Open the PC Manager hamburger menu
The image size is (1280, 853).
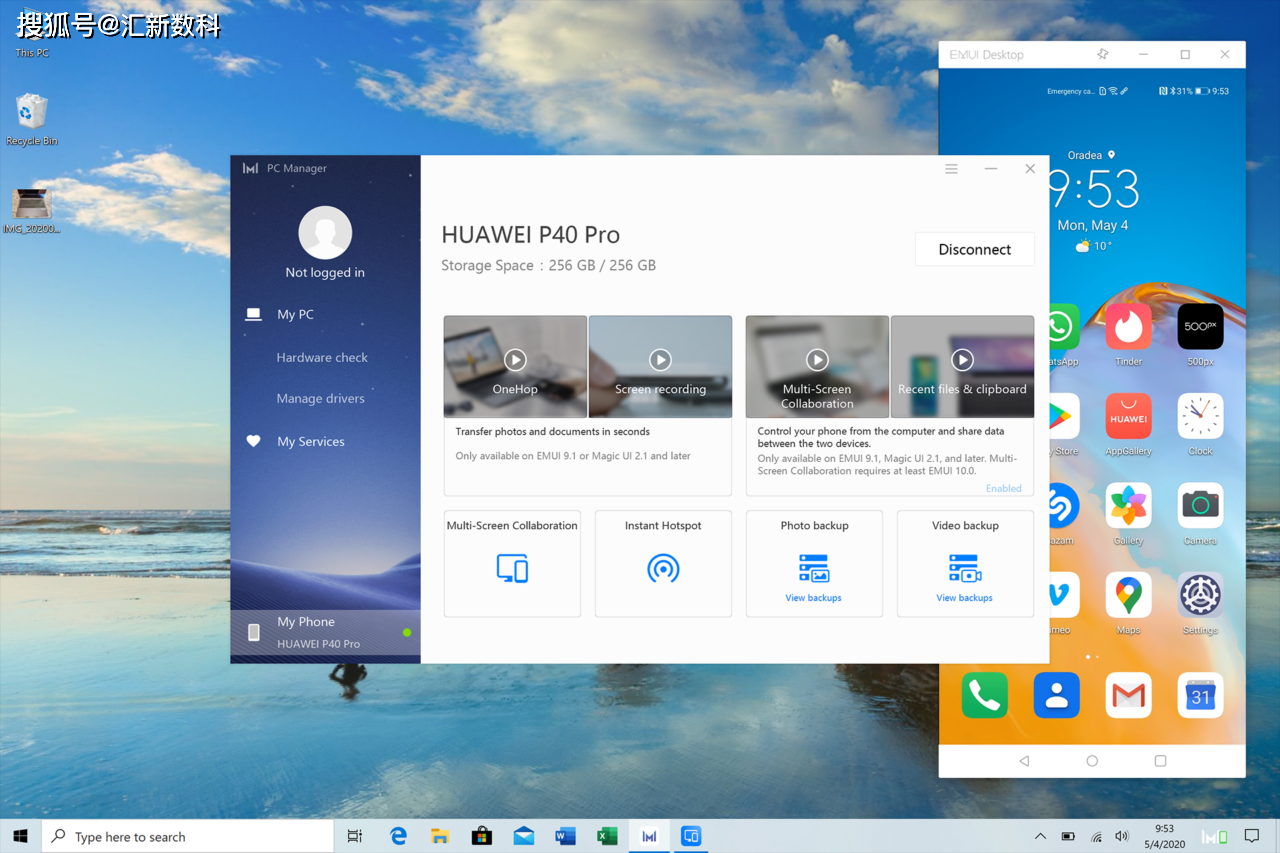click(x=951, y=169)
